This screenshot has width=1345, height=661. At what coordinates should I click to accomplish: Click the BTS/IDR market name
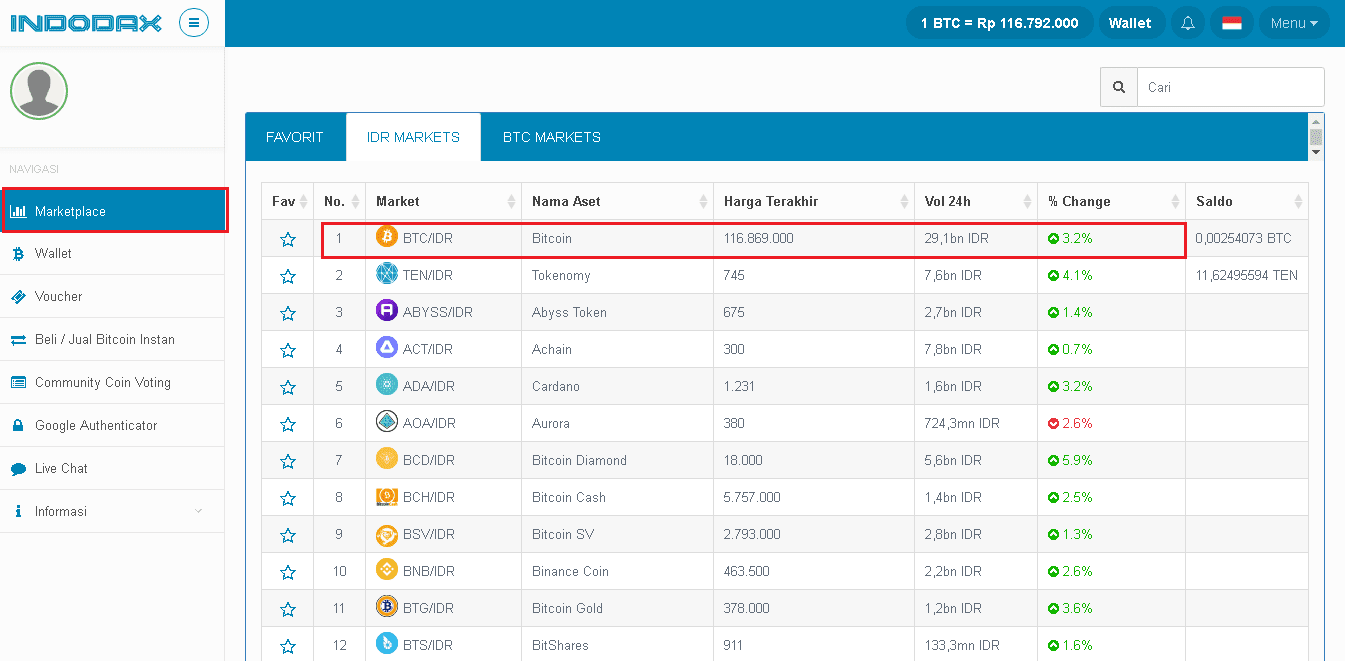[428, 645]
